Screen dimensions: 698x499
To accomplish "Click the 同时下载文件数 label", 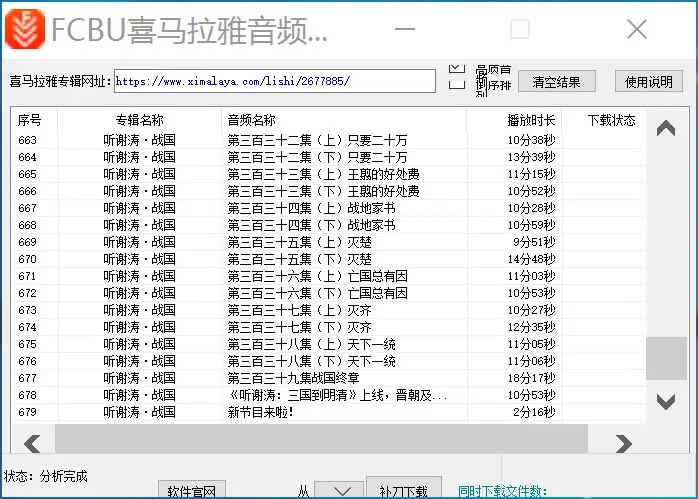I will [x=503, y=491].
